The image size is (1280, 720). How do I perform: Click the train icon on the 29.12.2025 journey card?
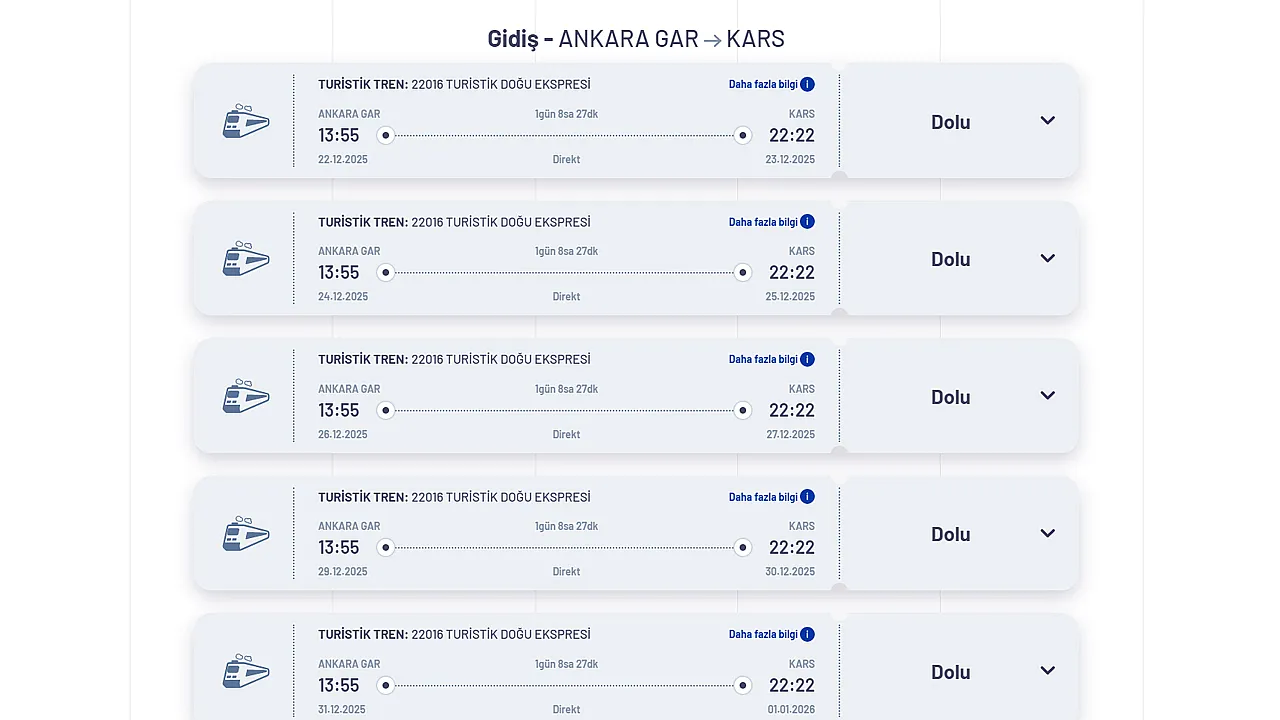click(245, 533)
